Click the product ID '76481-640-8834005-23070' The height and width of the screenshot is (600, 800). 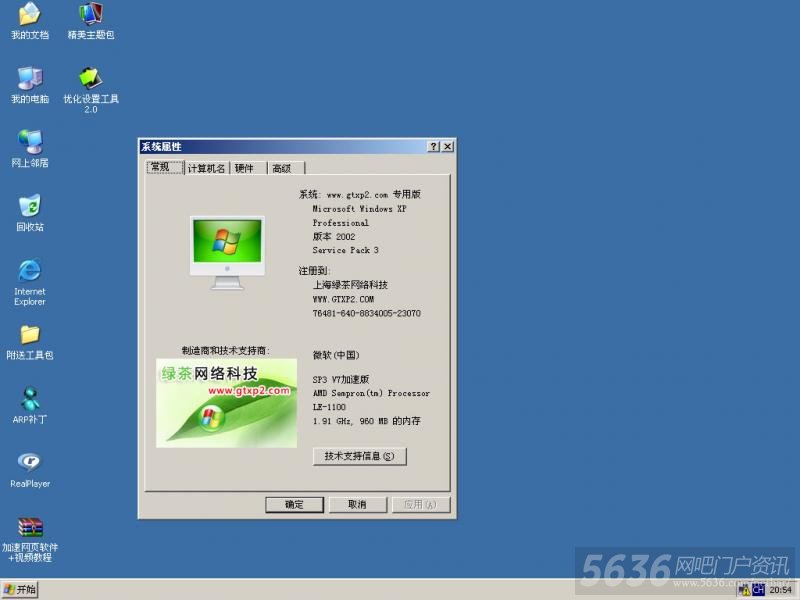click(366, 313)
